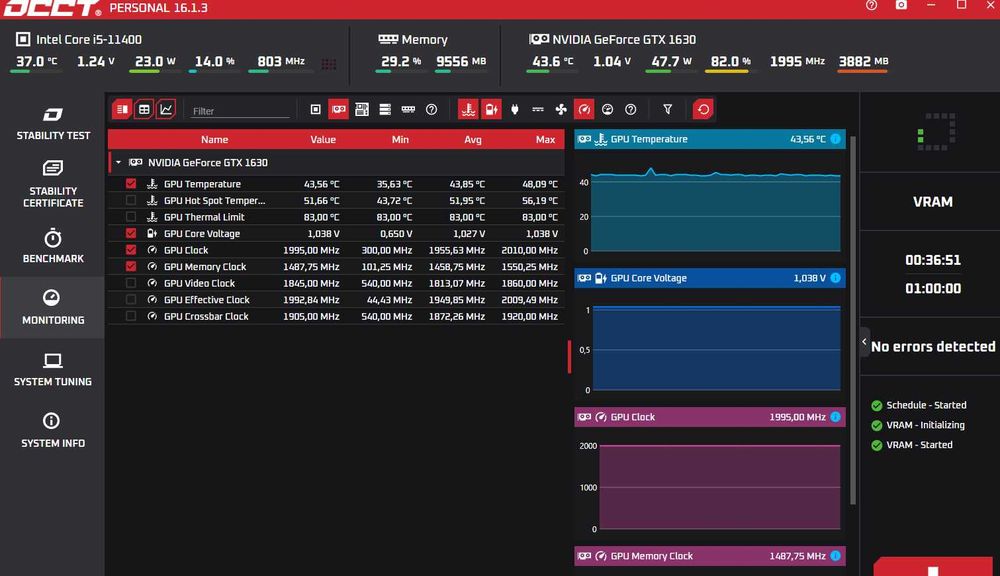The height and width of the screenshot is (576, 1000).
Task: Click the GPU Thermal Limit 83,00 °C value
Action: [321, 217]
